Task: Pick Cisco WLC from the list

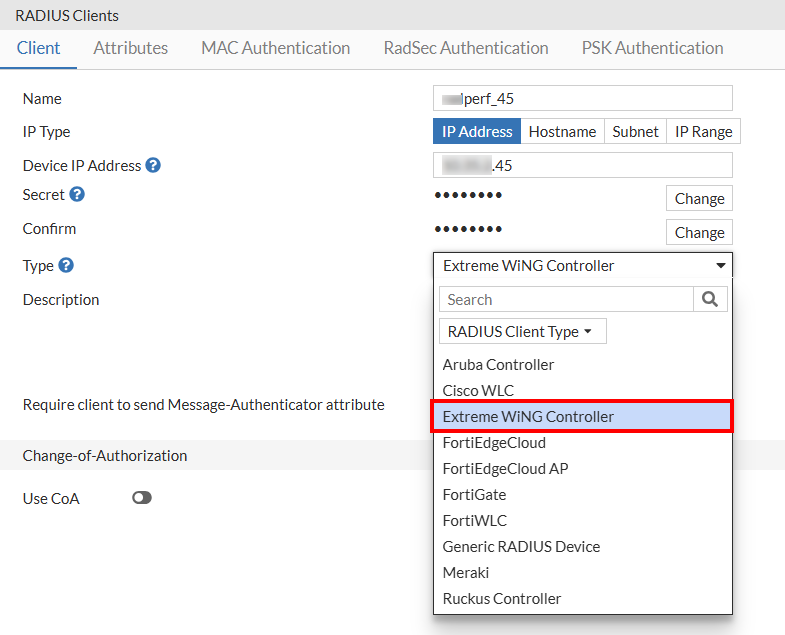Action: [x=479, y=390]
